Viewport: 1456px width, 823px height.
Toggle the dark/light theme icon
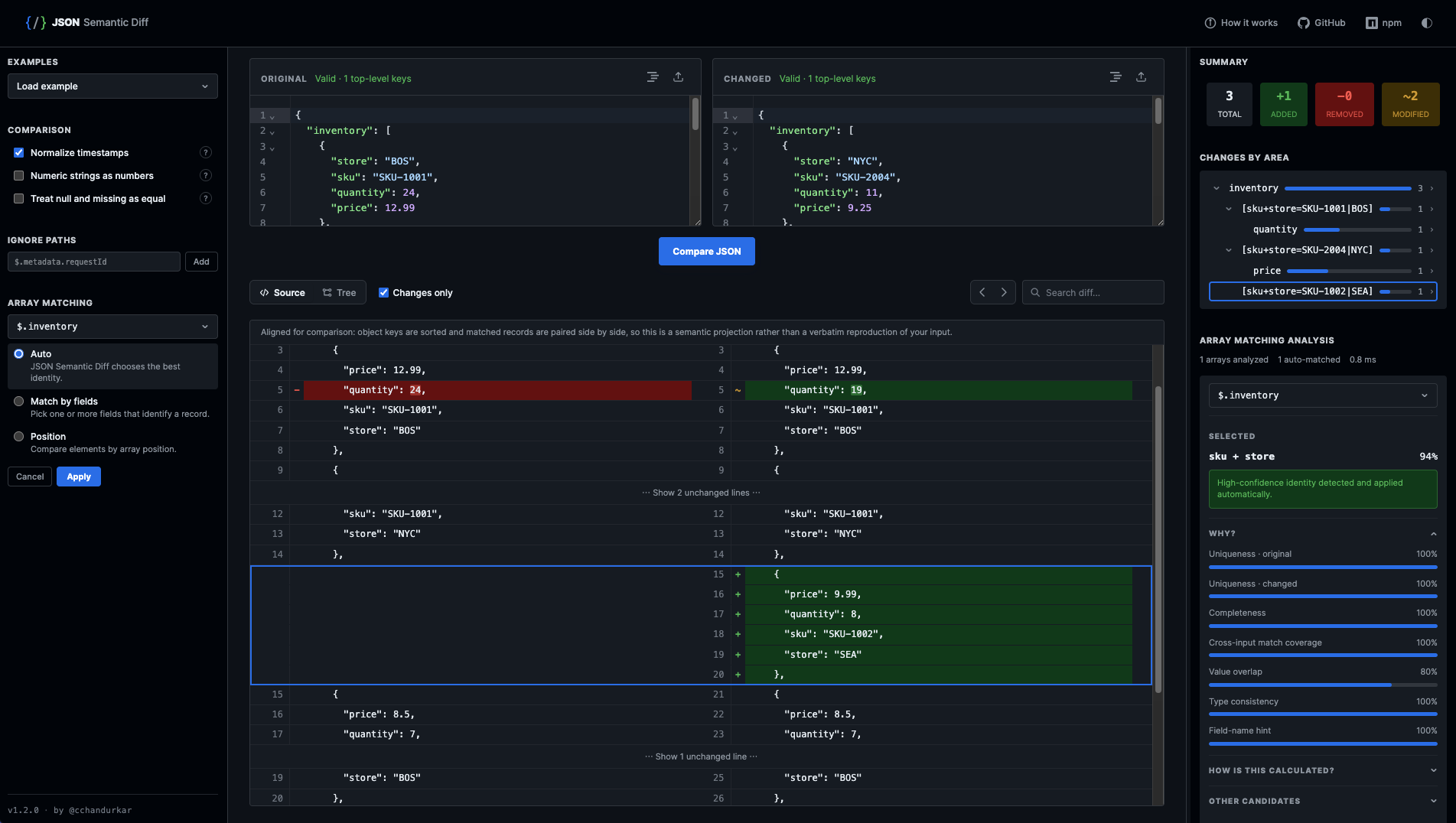[x=1427, y=23]
